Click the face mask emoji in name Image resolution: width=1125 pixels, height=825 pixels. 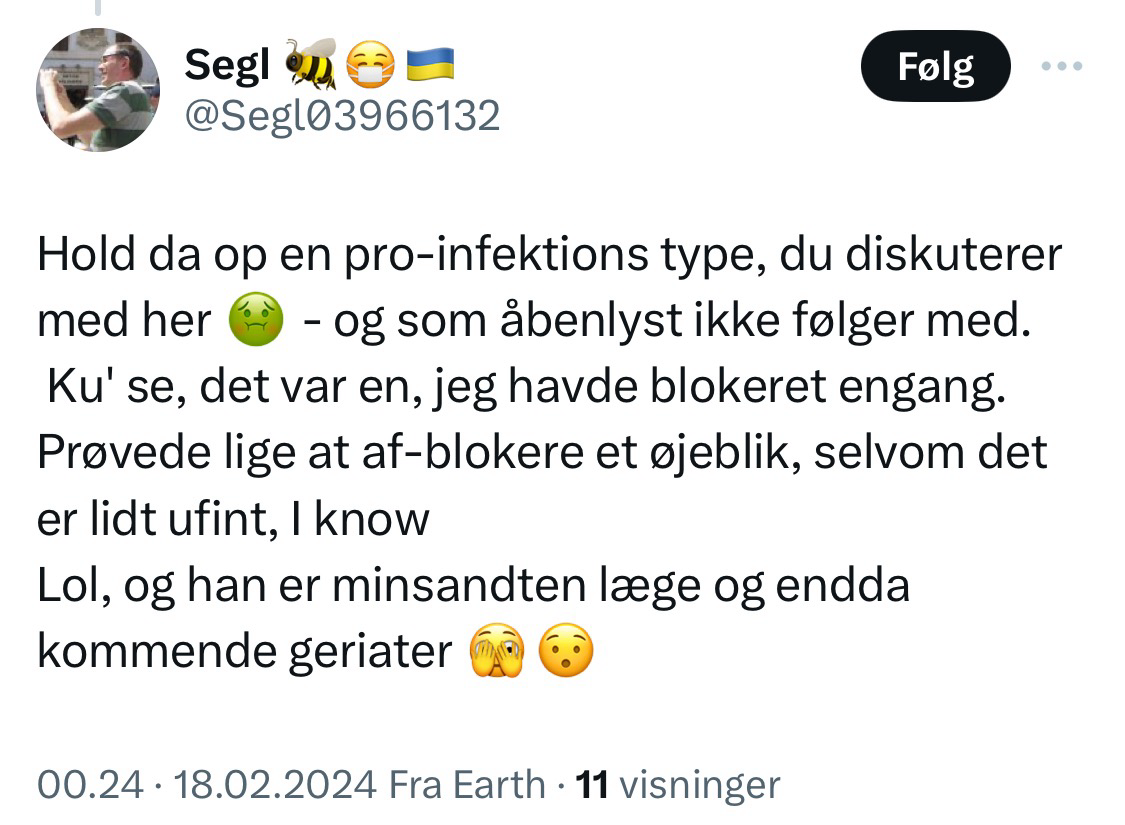370,65
